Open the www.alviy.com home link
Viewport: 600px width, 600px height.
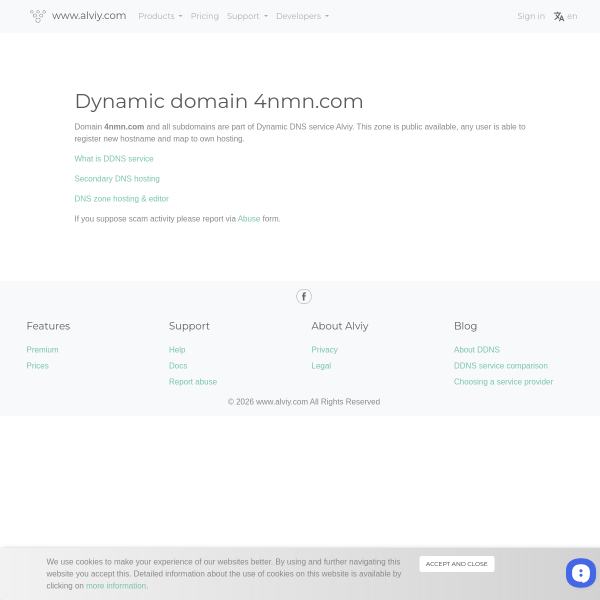point(89,16)
